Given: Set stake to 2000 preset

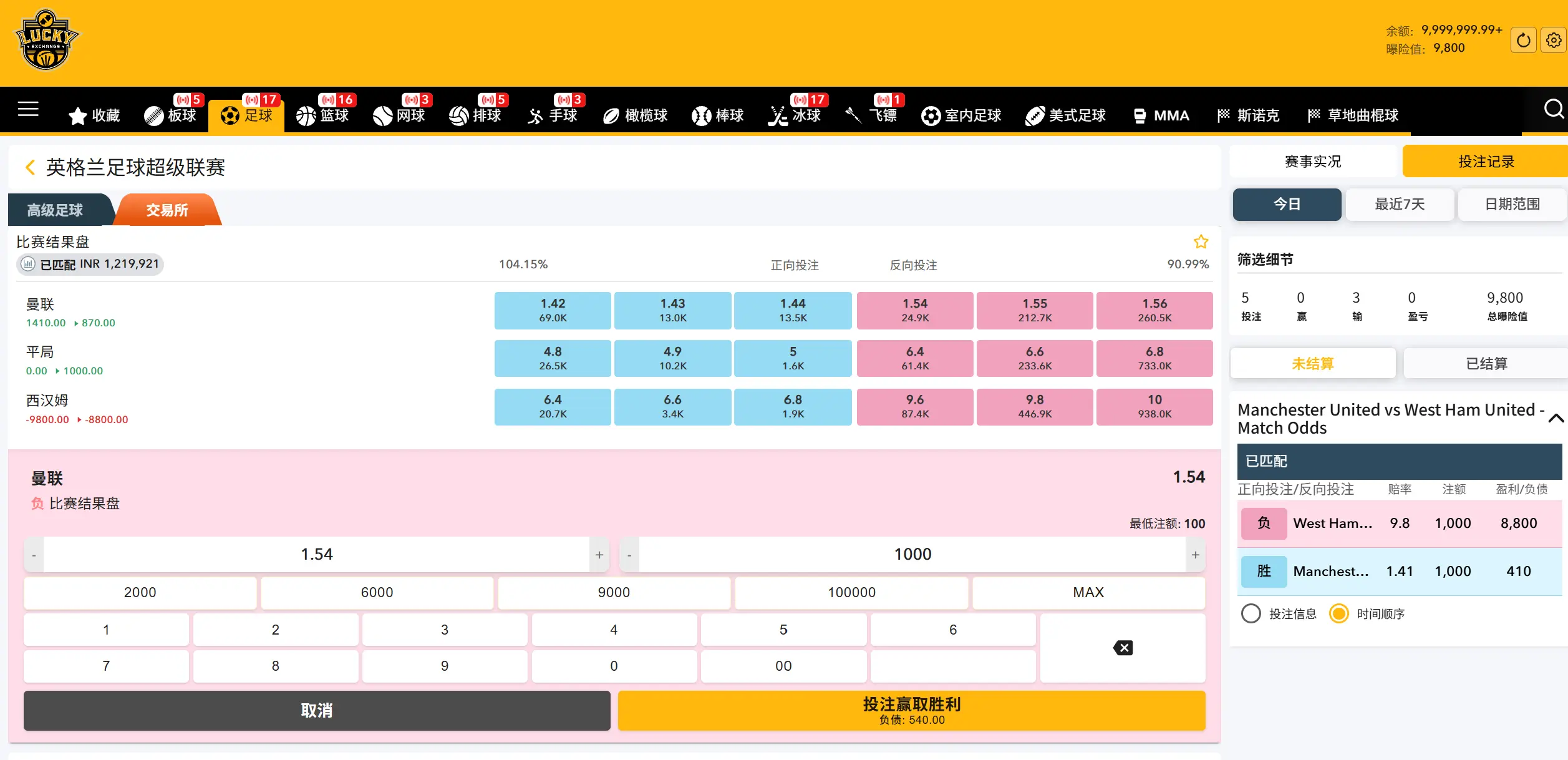Looking at the screenshot, I should (140, 592).
